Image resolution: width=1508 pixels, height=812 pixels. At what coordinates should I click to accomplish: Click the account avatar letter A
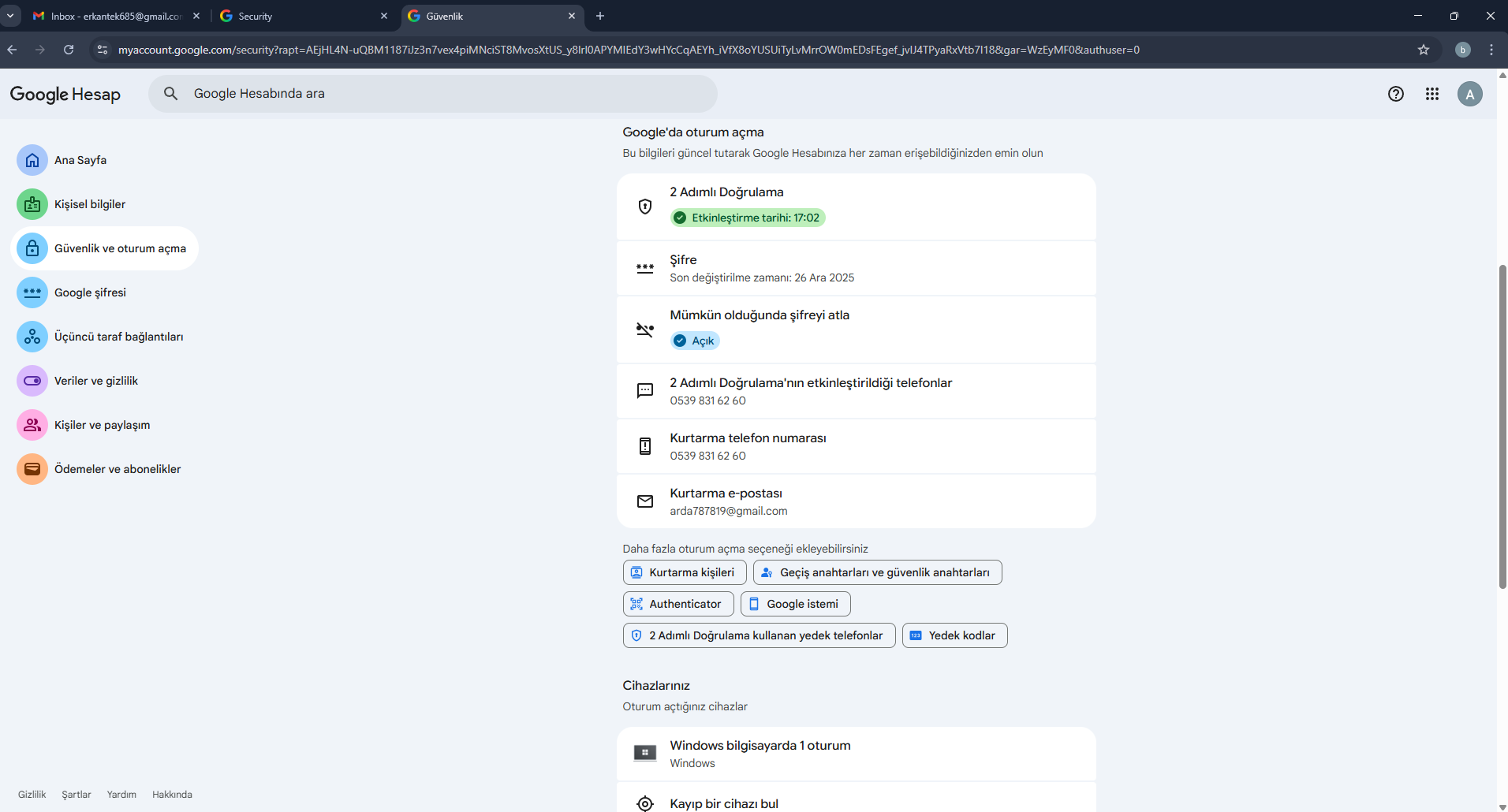pyautogui.click(x=1469, y=94)
